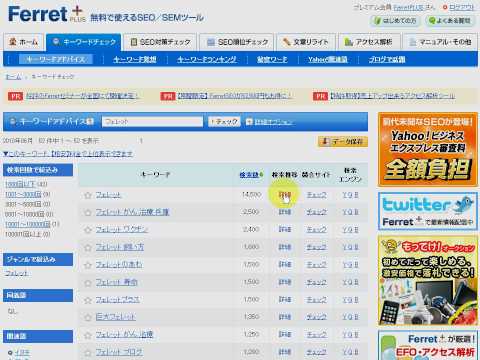
Task: Switch to the SEO対策チェック tab
Action: [160, 42]
